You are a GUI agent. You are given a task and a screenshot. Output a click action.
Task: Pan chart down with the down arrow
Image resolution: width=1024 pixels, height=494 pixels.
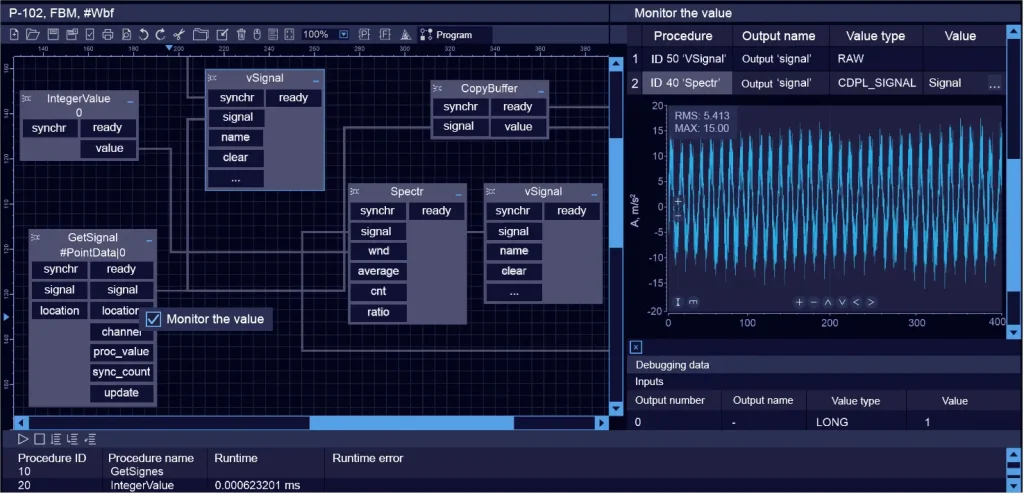(842, 303)
